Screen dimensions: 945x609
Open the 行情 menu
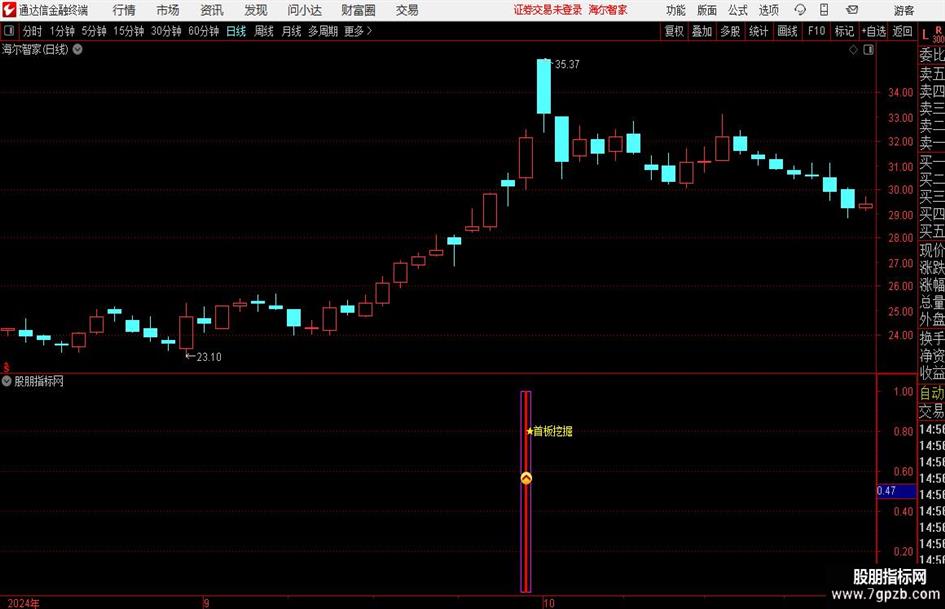[124, 10]
